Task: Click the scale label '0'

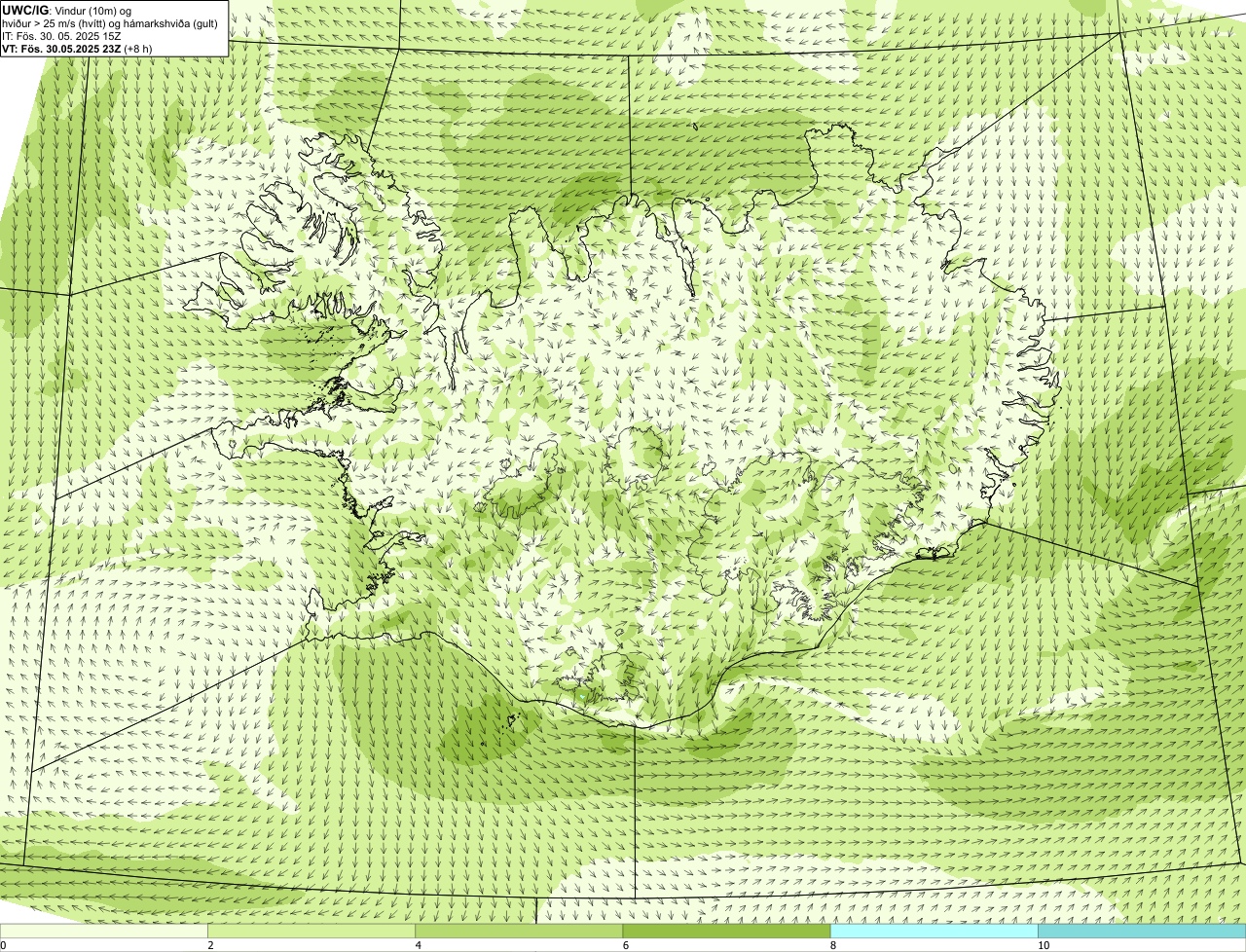Action: coord(4,945)
